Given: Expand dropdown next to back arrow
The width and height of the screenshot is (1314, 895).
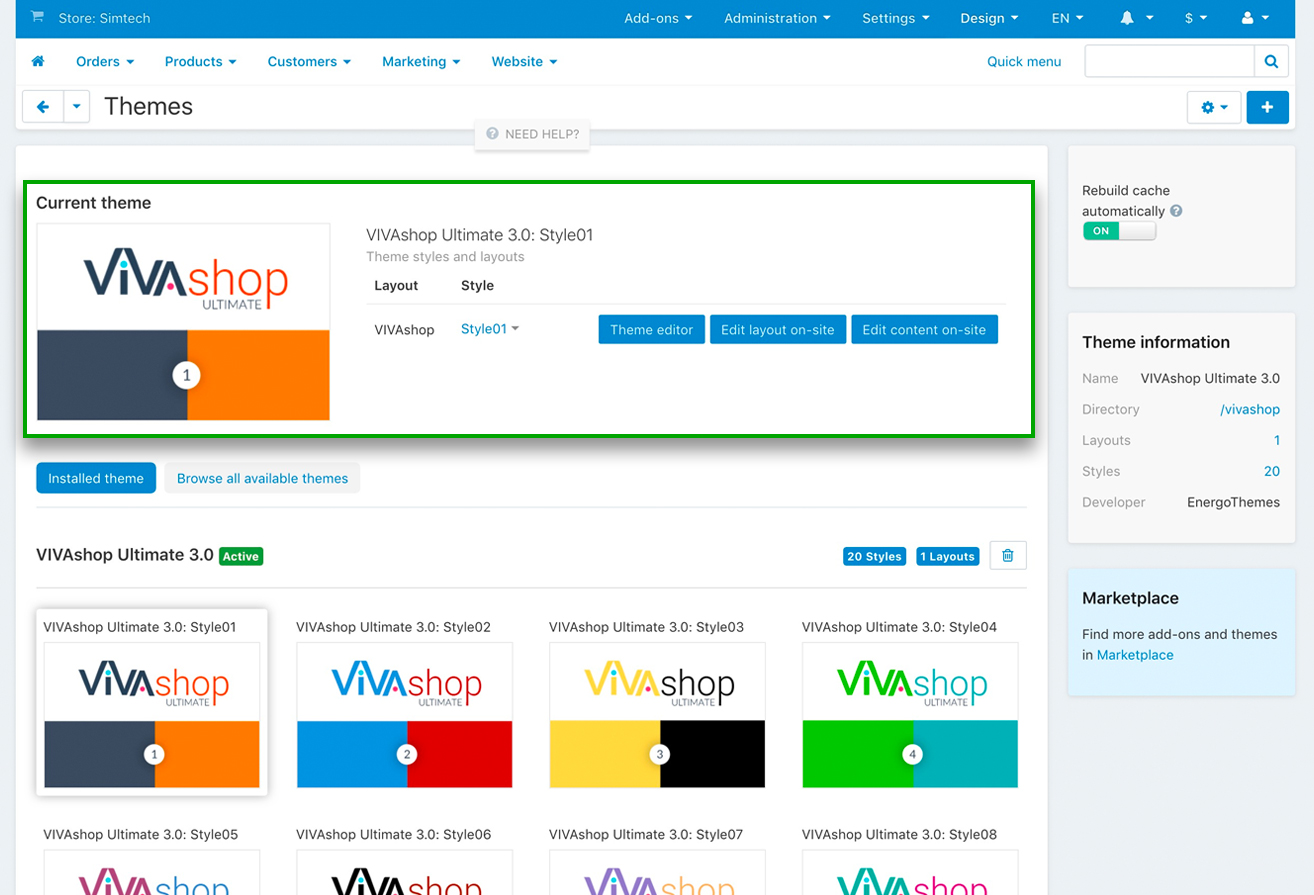Looking at the screenshot, I should pos(77,107).
